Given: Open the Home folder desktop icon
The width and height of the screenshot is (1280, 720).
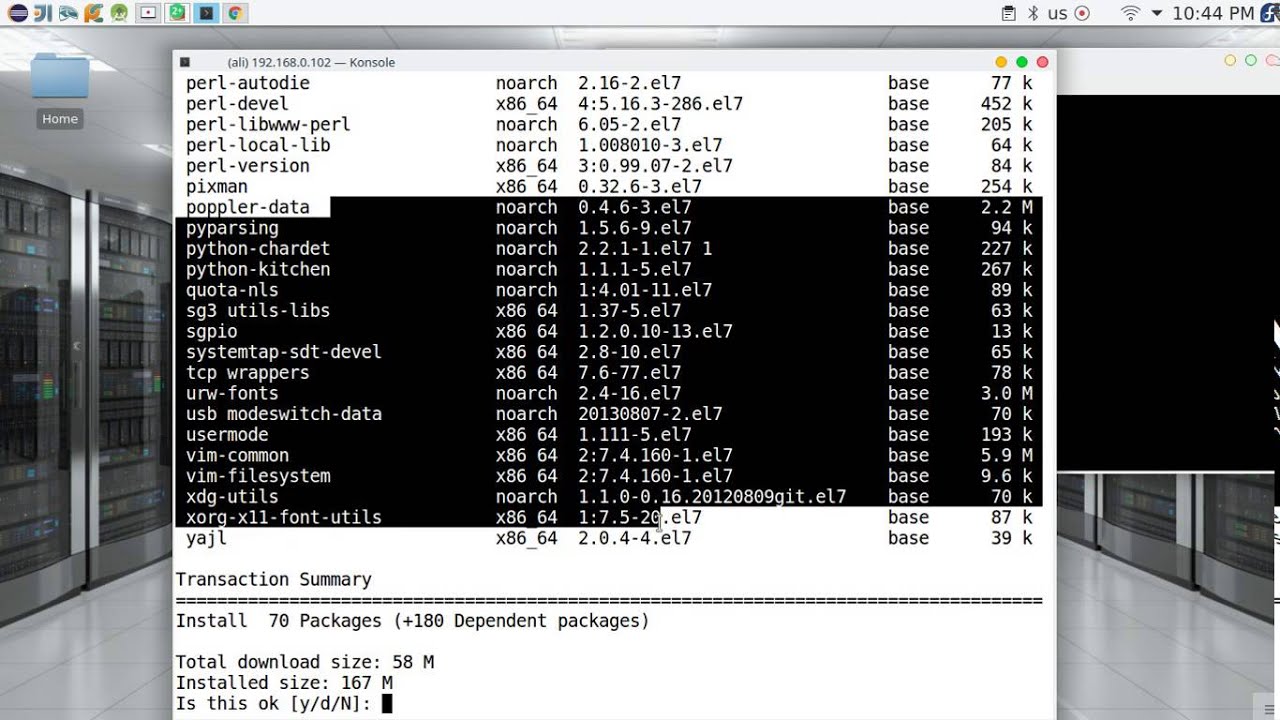Looking at the screenshot, I should coord(60,91).
